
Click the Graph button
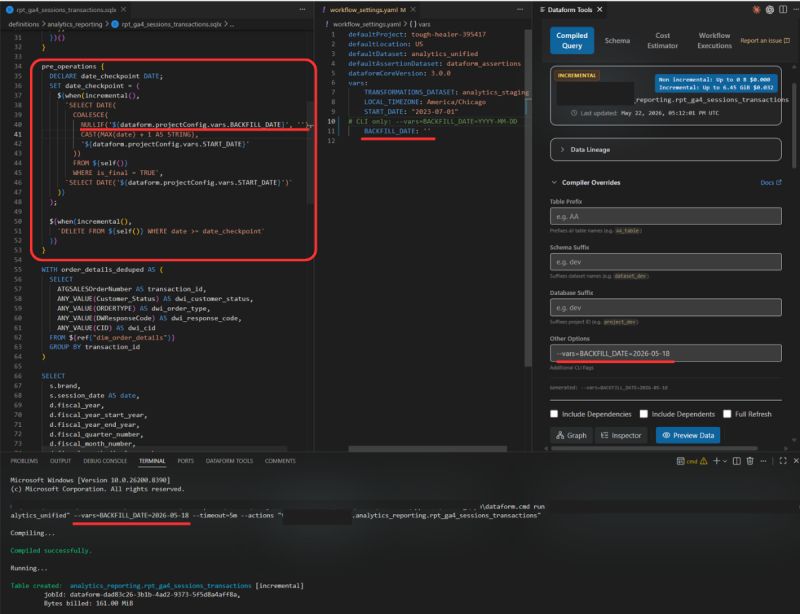(x=571, y=435)
